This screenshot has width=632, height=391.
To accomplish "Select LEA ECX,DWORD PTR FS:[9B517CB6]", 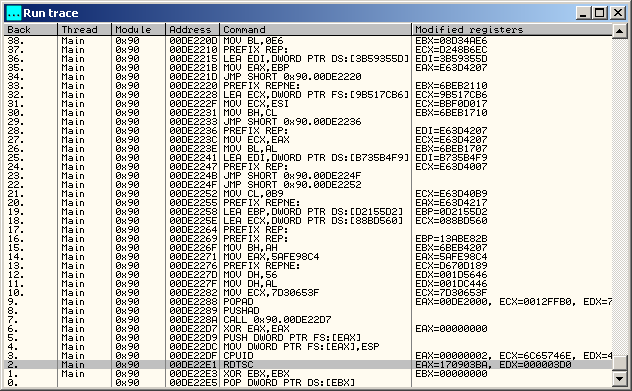I will [x=316, y=95].
